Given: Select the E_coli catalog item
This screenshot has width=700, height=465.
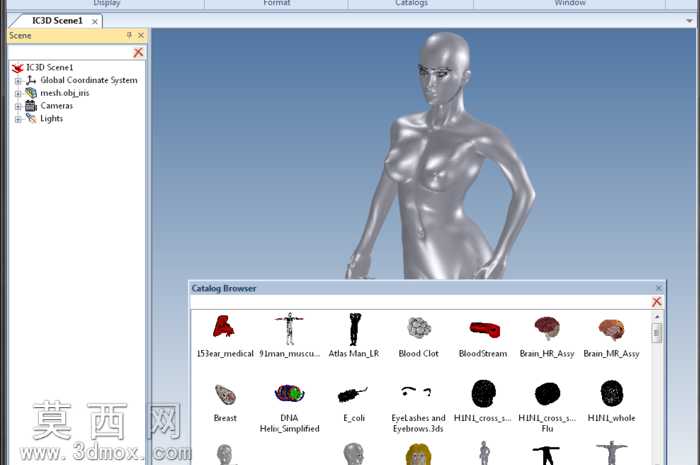Looking at the screenshot, I should [354, 404].
